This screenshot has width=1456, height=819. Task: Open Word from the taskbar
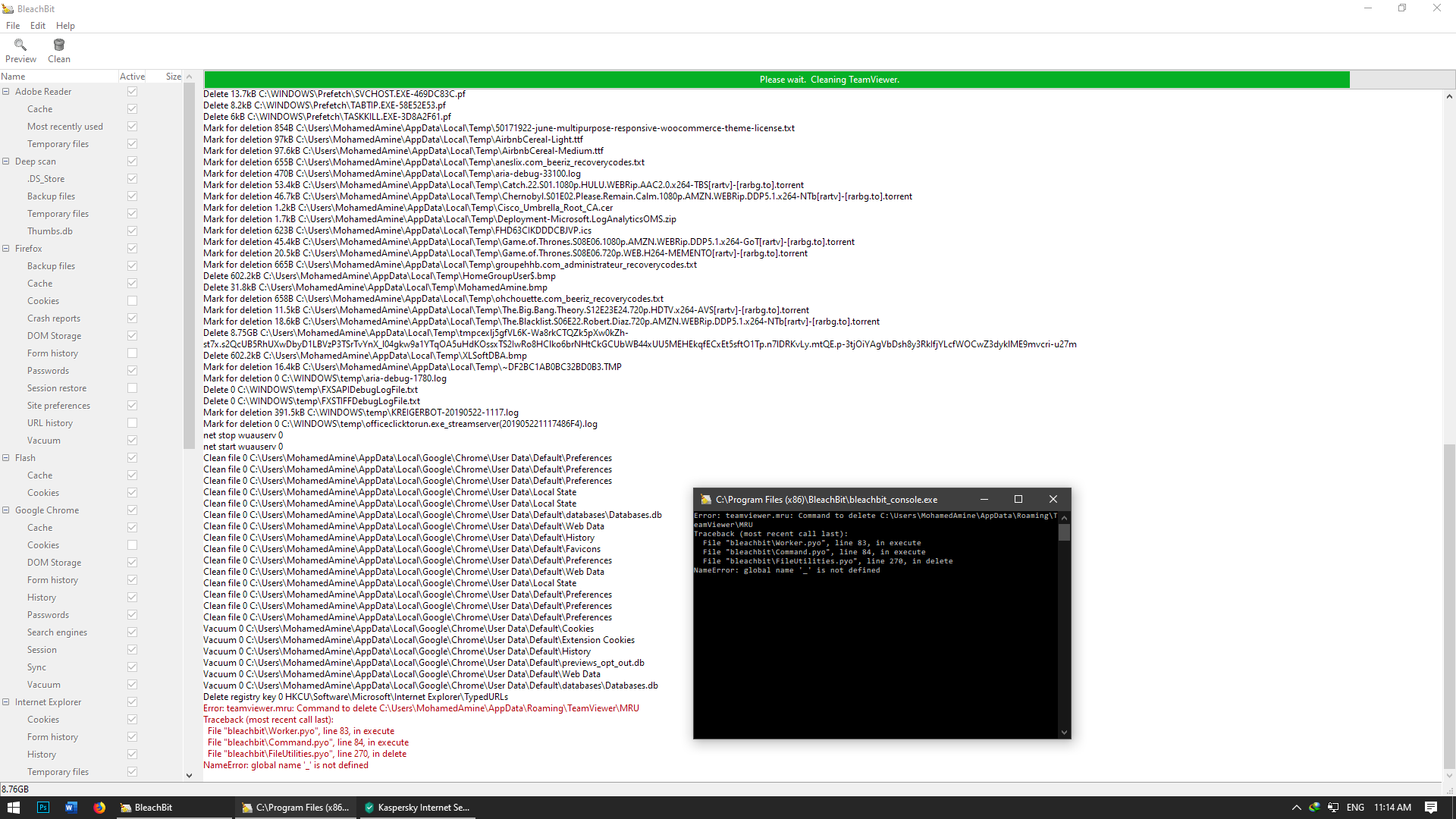[71, 808]
